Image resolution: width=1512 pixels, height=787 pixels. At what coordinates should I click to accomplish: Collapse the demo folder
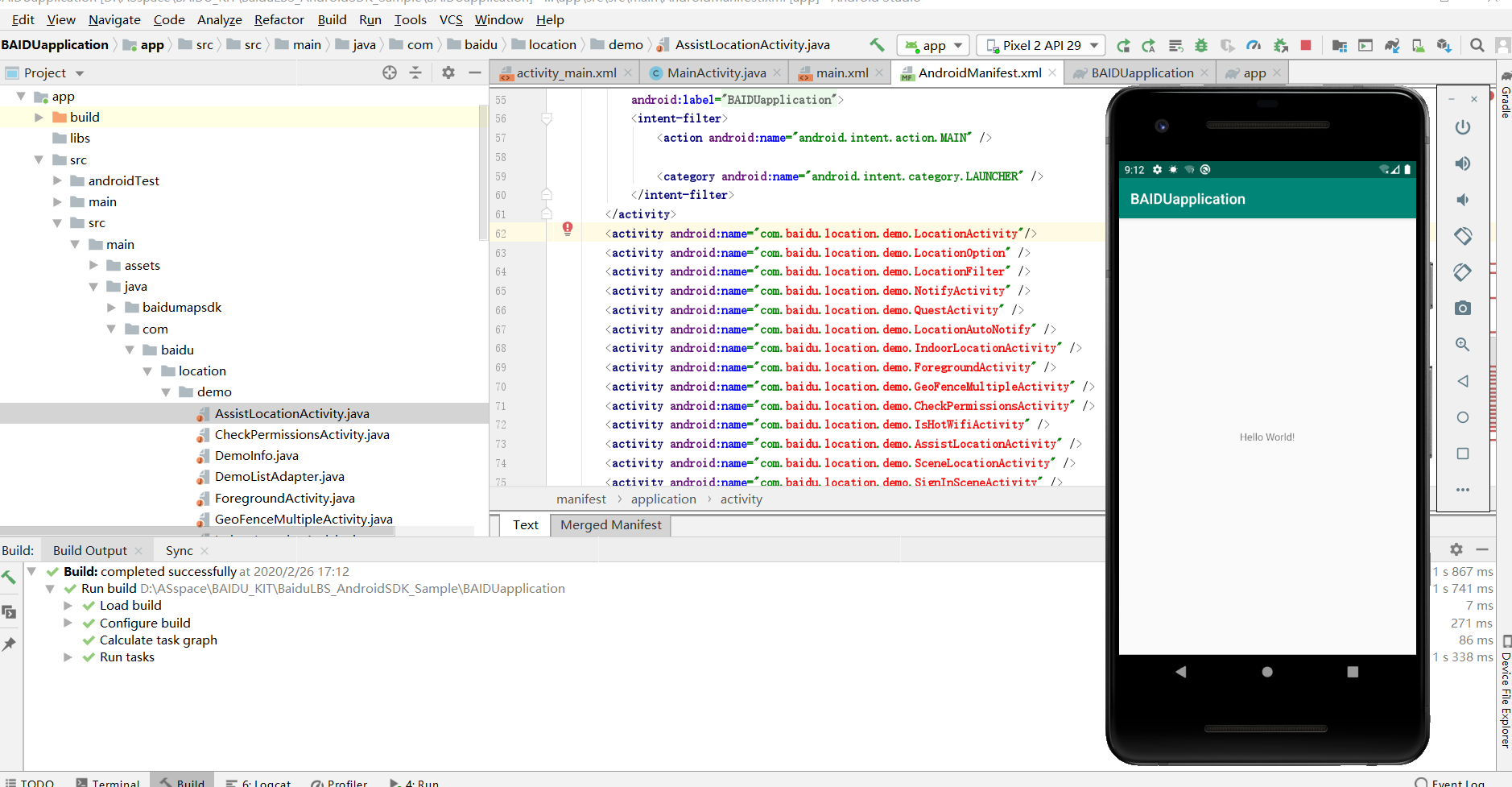166,392
